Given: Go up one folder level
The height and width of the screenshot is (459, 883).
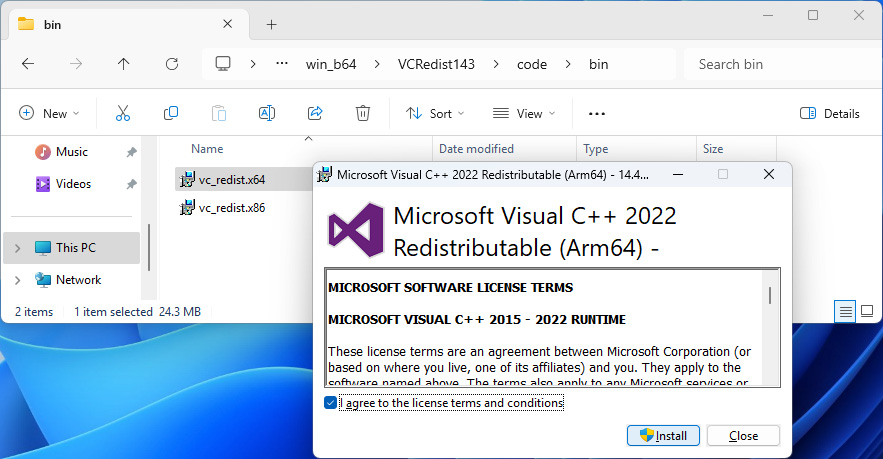Looking at the screenshot, I should (124, 64).
